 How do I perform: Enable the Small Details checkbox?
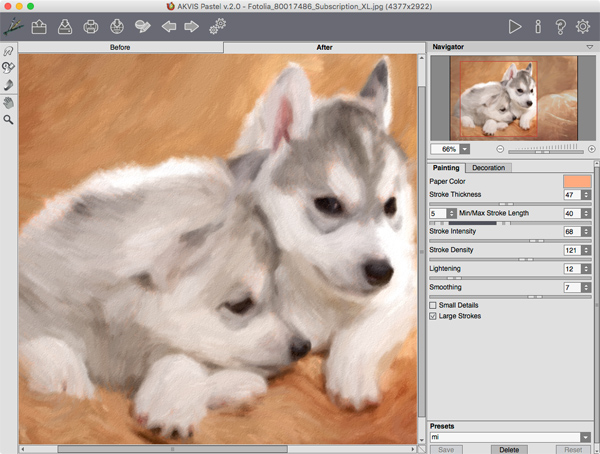point(433,305)
